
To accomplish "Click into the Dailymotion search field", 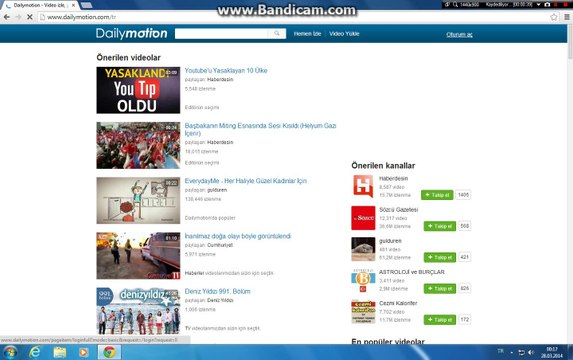I will tap(222, 34).
